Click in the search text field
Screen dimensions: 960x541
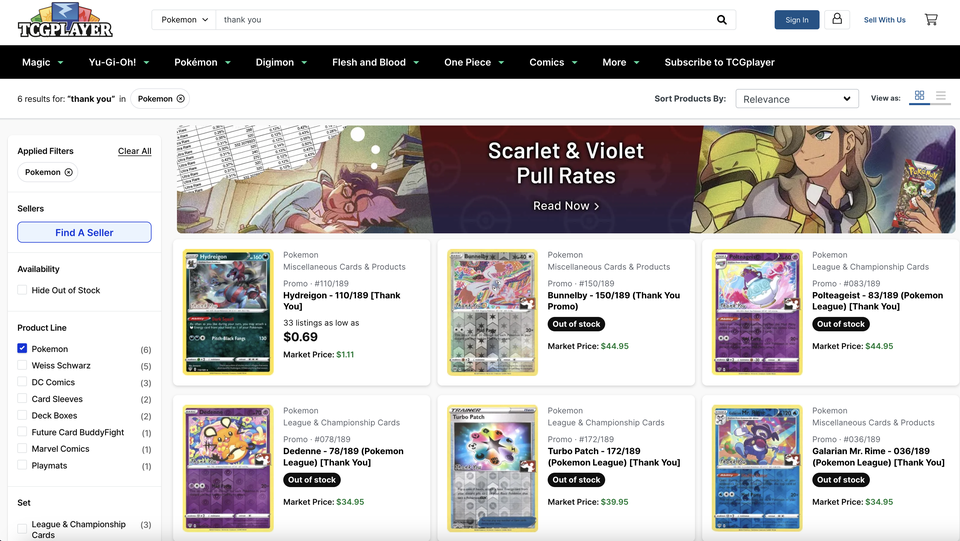(465, 20)
